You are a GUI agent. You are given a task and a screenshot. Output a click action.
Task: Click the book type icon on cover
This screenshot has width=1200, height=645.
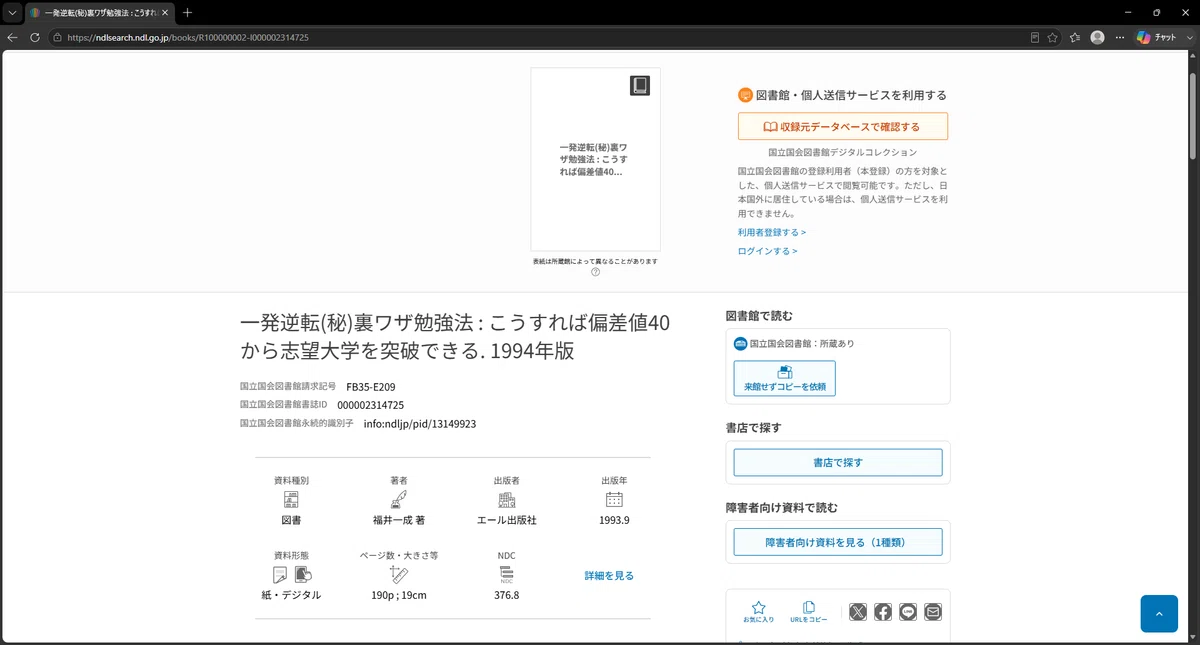click(640, 86)
